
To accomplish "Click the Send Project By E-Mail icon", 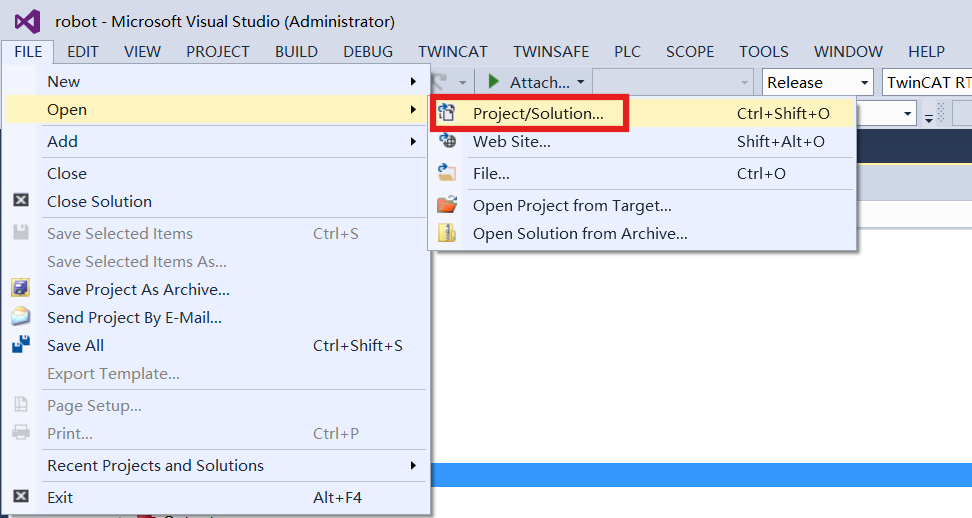I will 21,318.
